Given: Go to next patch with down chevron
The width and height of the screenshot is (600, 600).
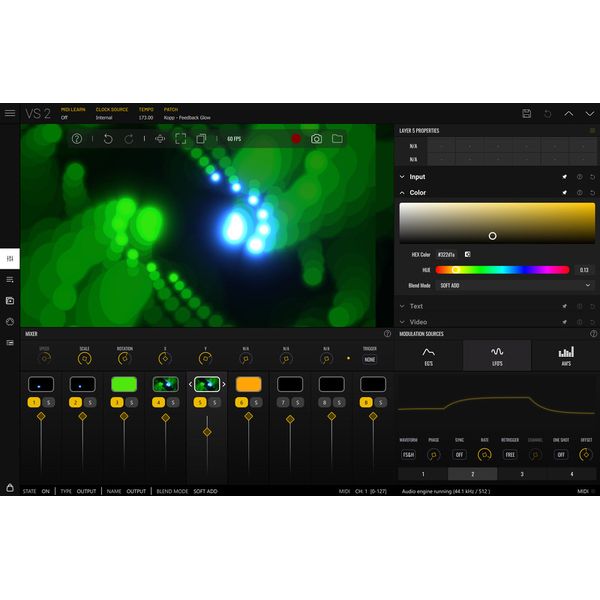Looking at the screenshot, I should (x=590, y=114).
